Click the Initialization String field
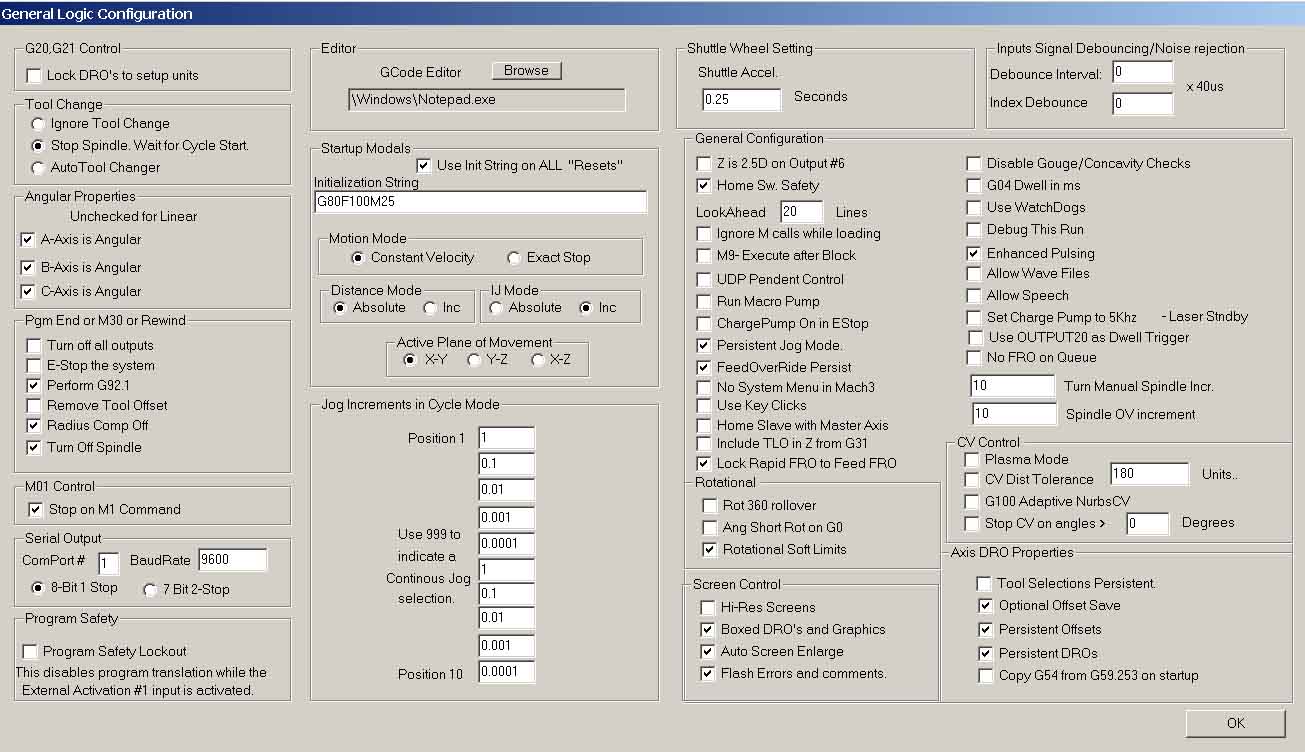Viewport: 1305px width, 752px height. tap(480, 203)
